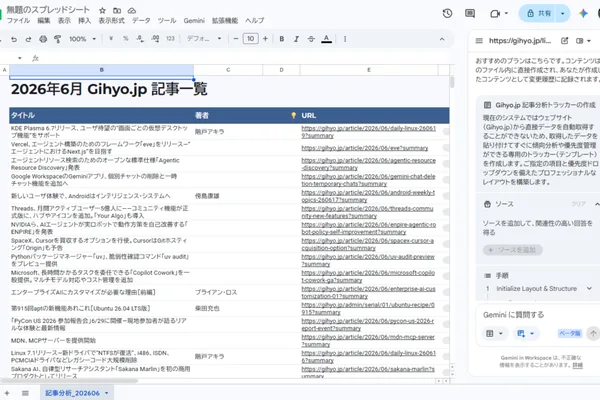The image size is (600, 400).
Task: Click the クリア link in the ソース section
Action: [578, 204]
